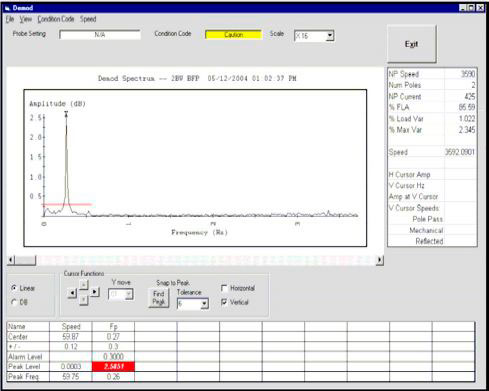The height and width of the screenshot is (391, 489).
Task: Click the +/- Speed cell 0.12
Action: pos(71,346)
